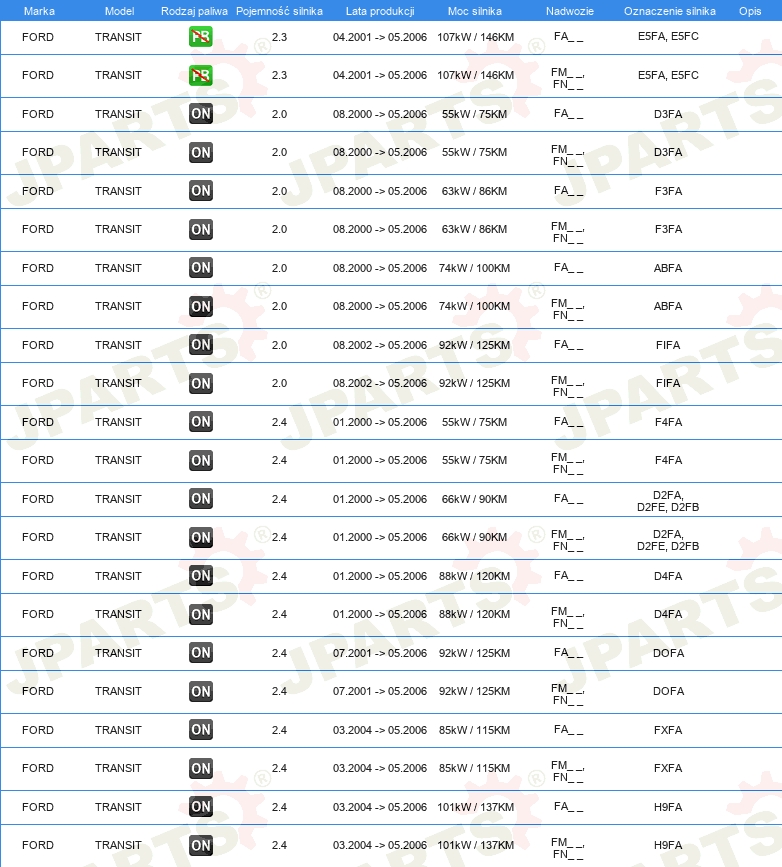The width and height of the screenshot is (782, 867).
Task: Select the D3FA engine code in the FA__ row
Action: 668,114
